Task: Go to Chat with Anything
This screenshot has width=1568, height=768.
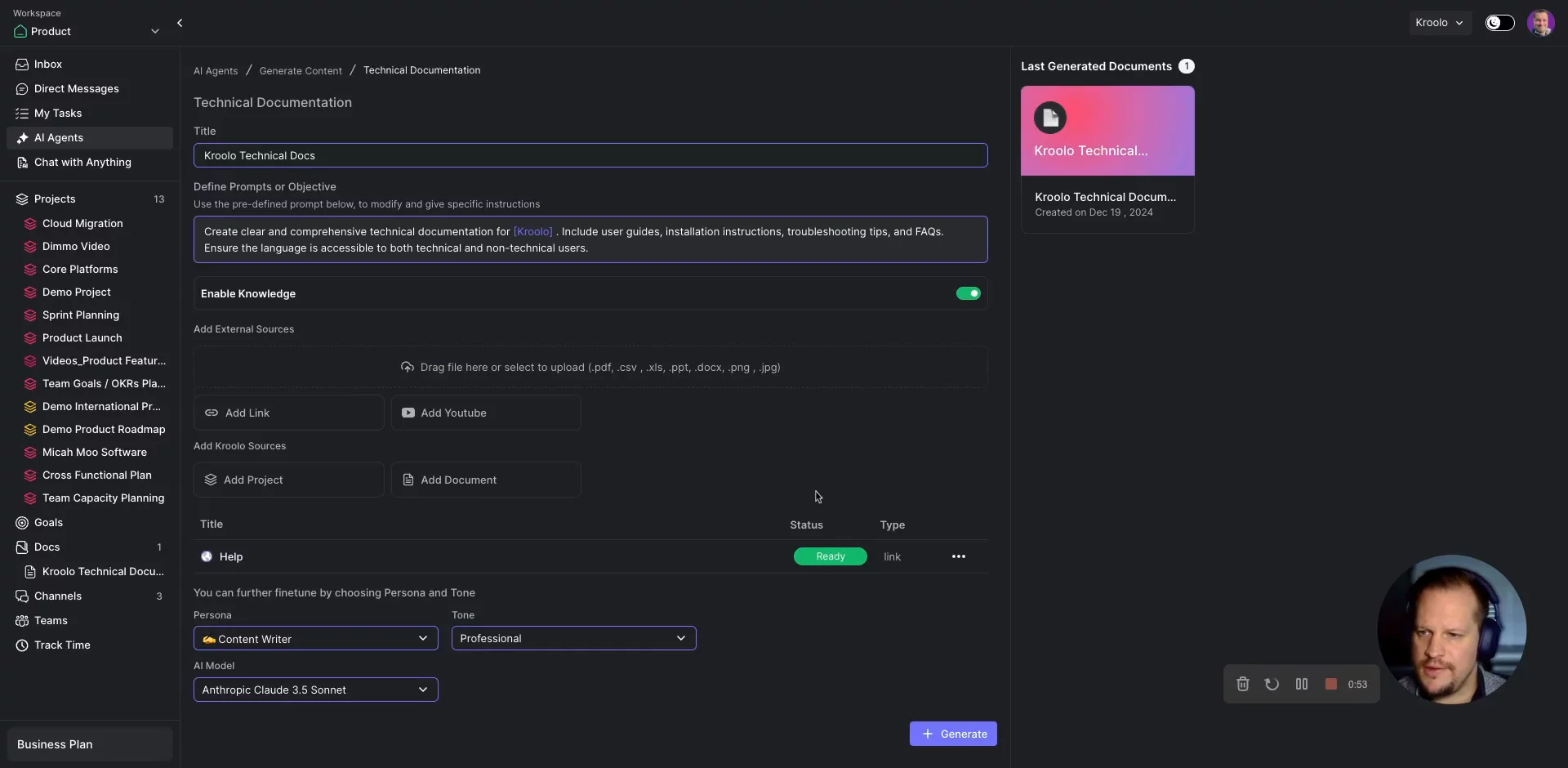Action: [x=82, y=163]
